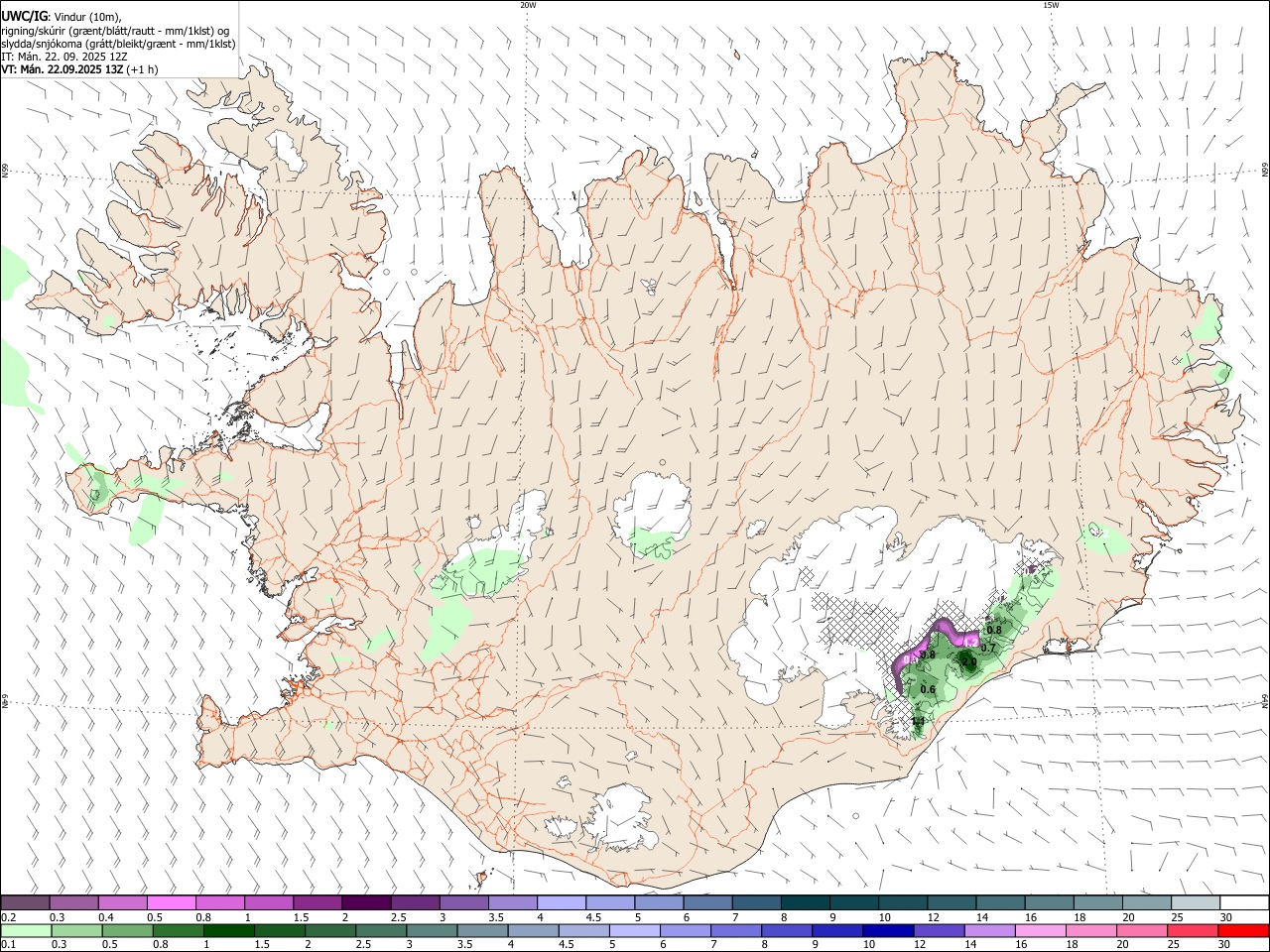
Task: Click the darkest green swatch in rain legend
Action: [229, 931]
